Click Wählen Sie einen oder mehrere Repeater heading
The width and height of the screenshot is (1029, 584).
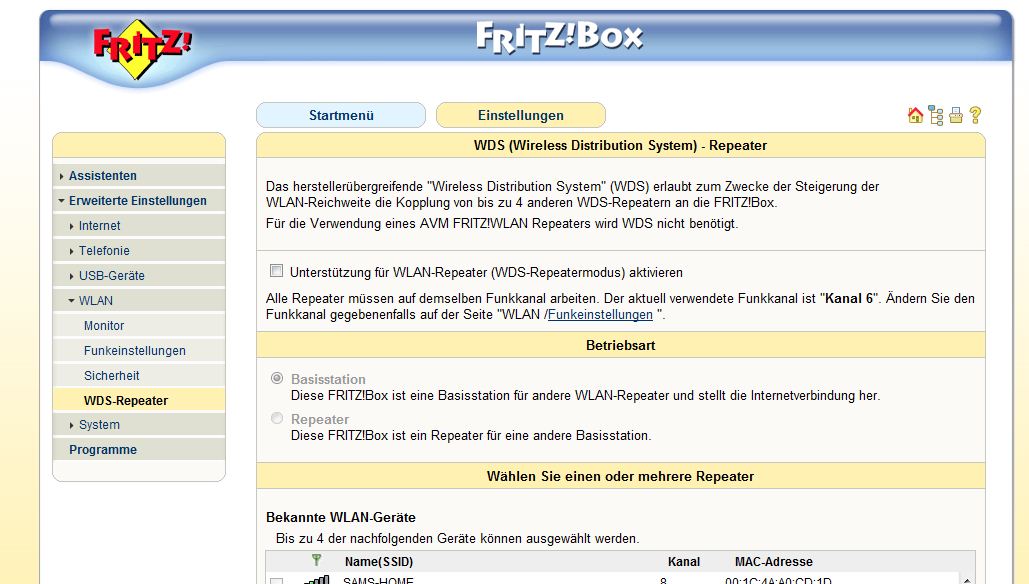tap(620, 476)
